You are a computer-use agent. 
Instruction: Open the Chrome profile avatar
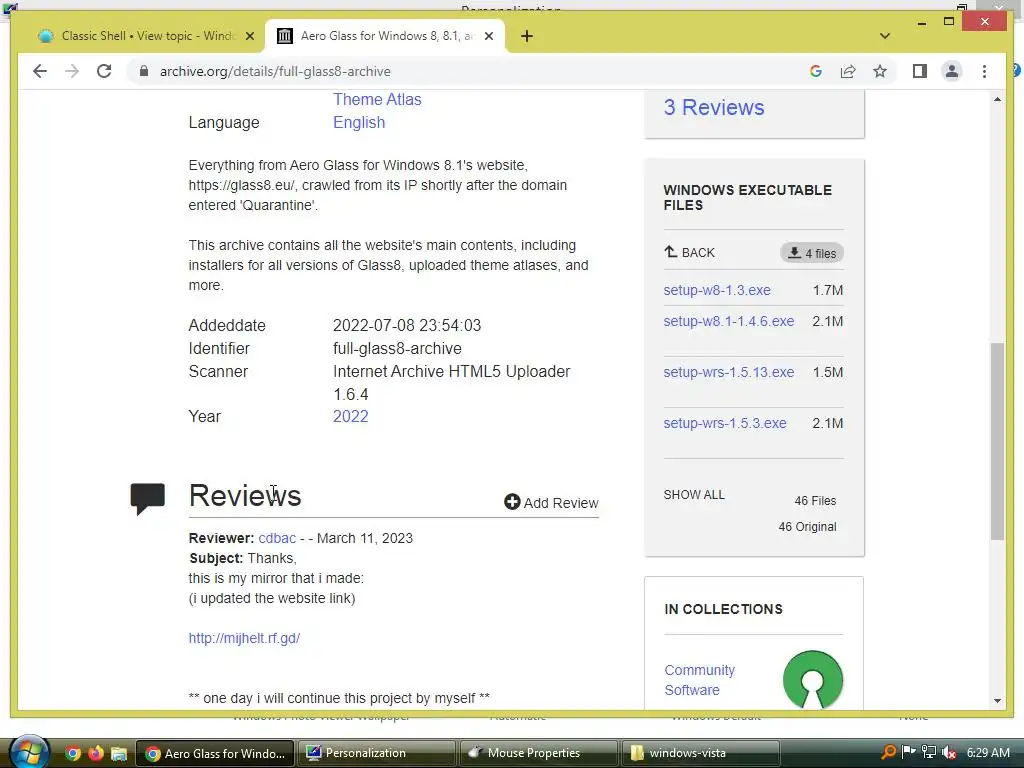(x=952, y=71)
